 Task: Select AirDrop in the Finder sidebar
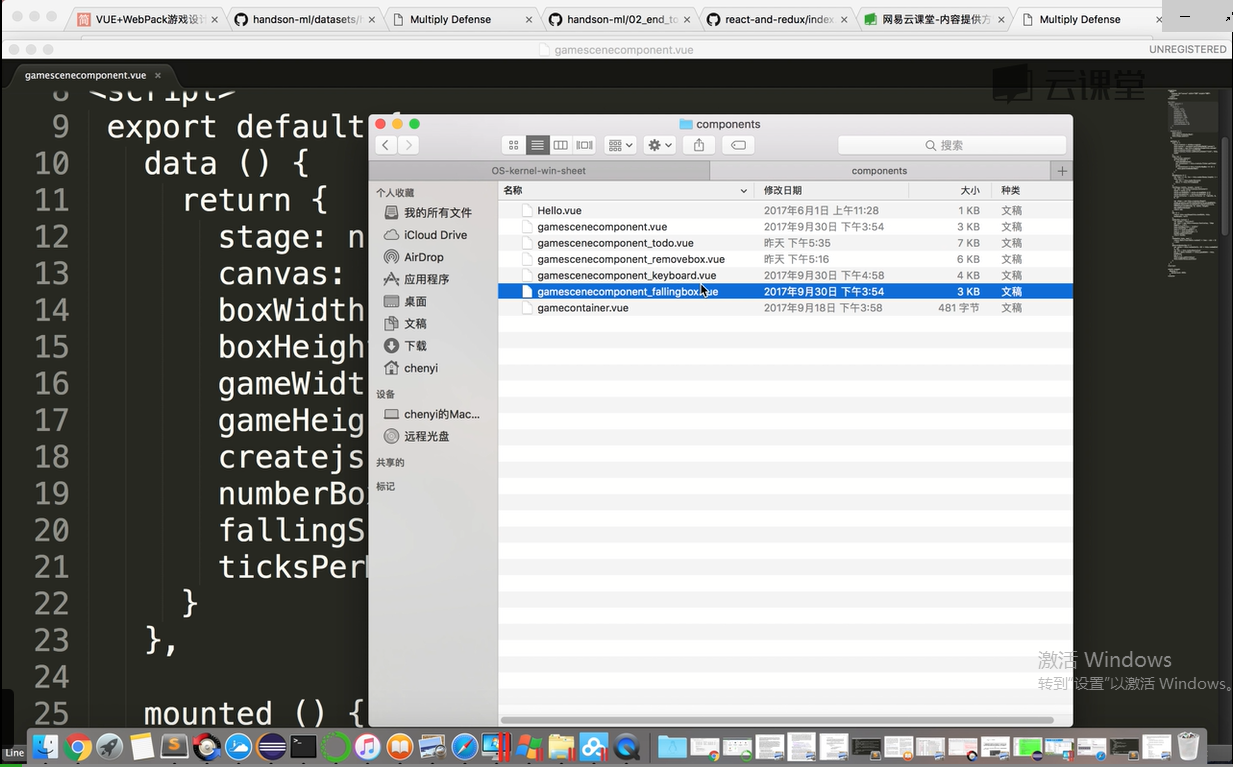point(423,257)
